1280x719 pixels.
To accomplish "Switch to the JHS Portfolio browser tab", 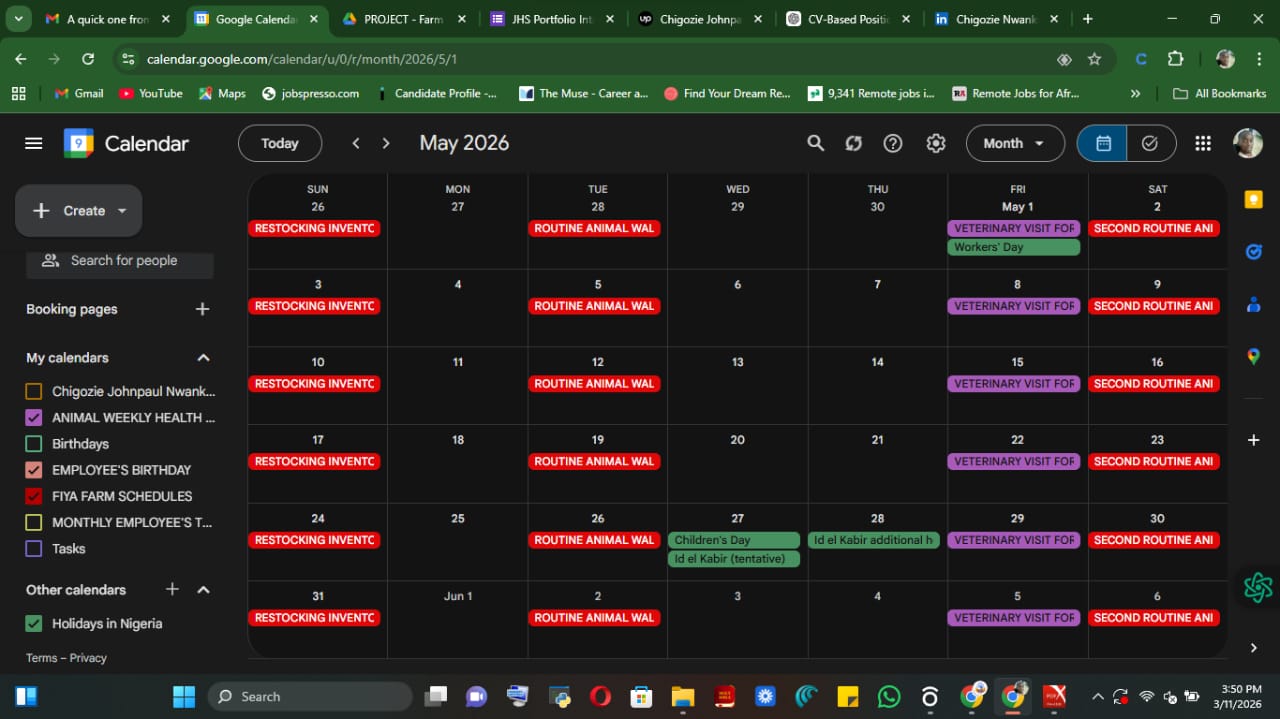I will tap(548, 19).
